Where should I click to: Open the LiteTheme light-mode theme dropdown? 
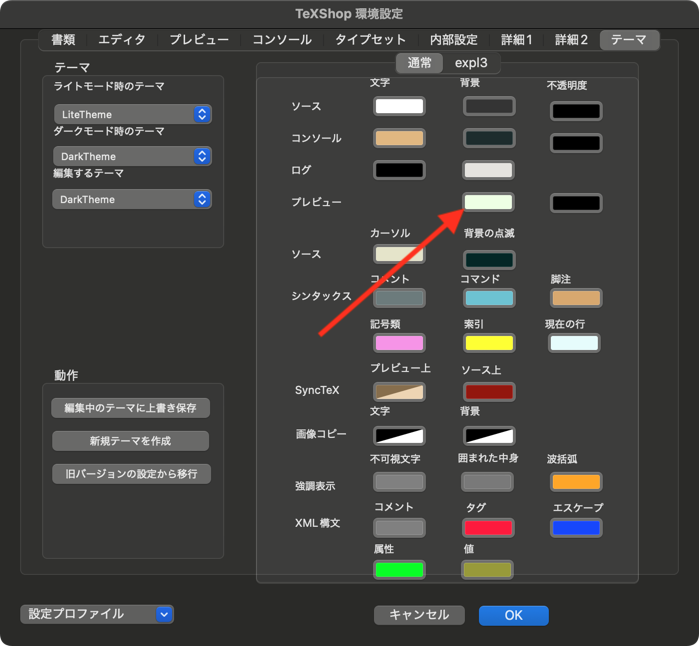click(x=132, y=115)
